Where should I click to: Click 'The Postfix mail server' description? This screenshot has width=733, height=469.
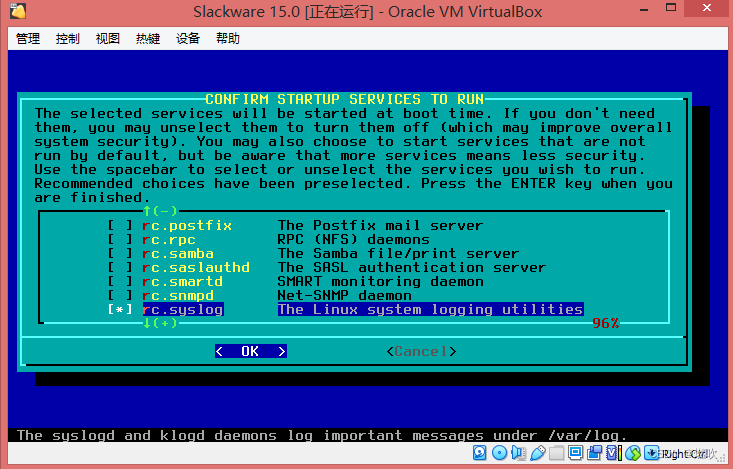tap(381, 226)
